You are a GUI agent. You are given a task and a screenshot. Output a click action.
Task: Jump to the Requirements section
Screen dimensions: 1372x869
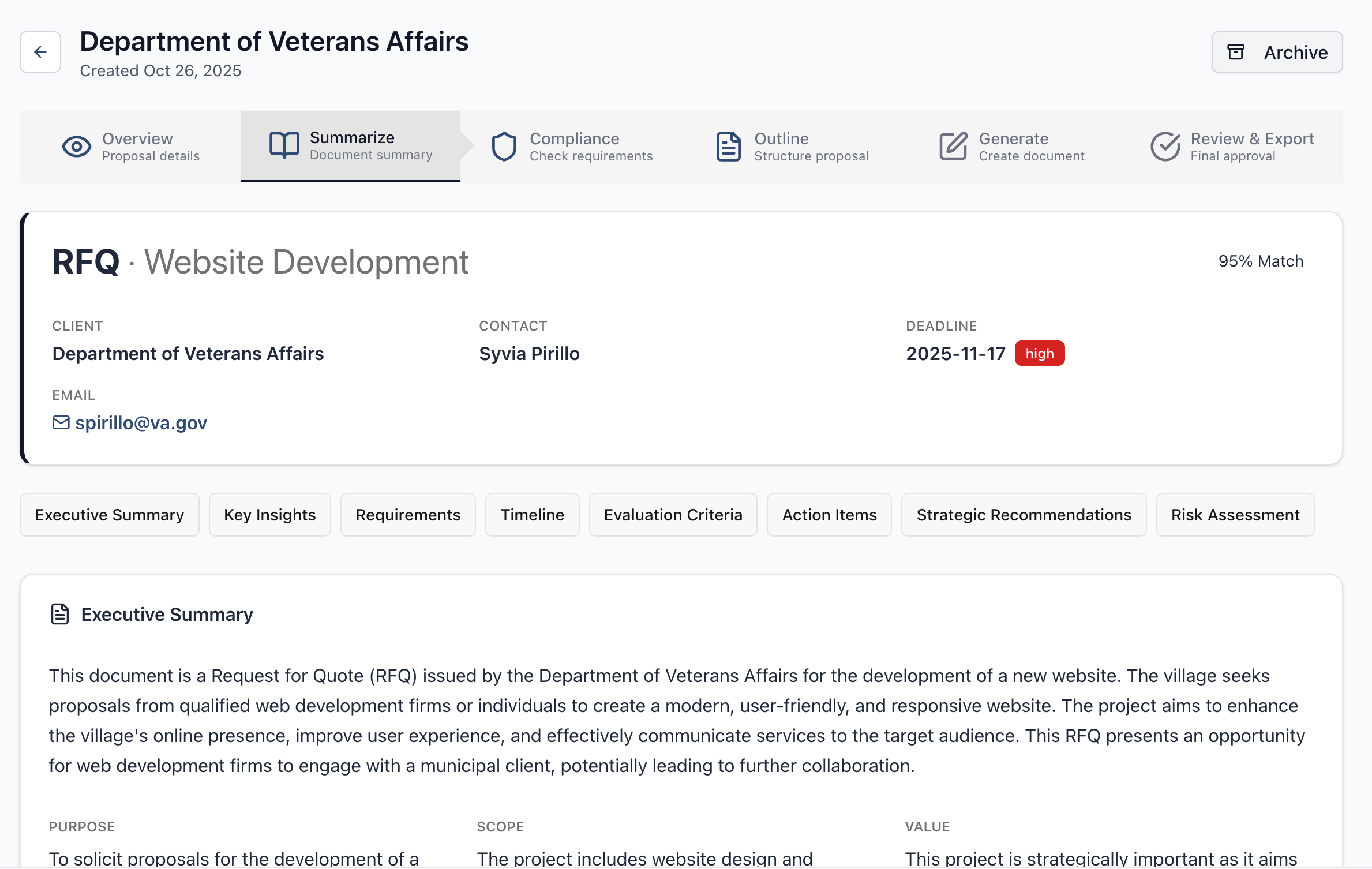point(408,515)
